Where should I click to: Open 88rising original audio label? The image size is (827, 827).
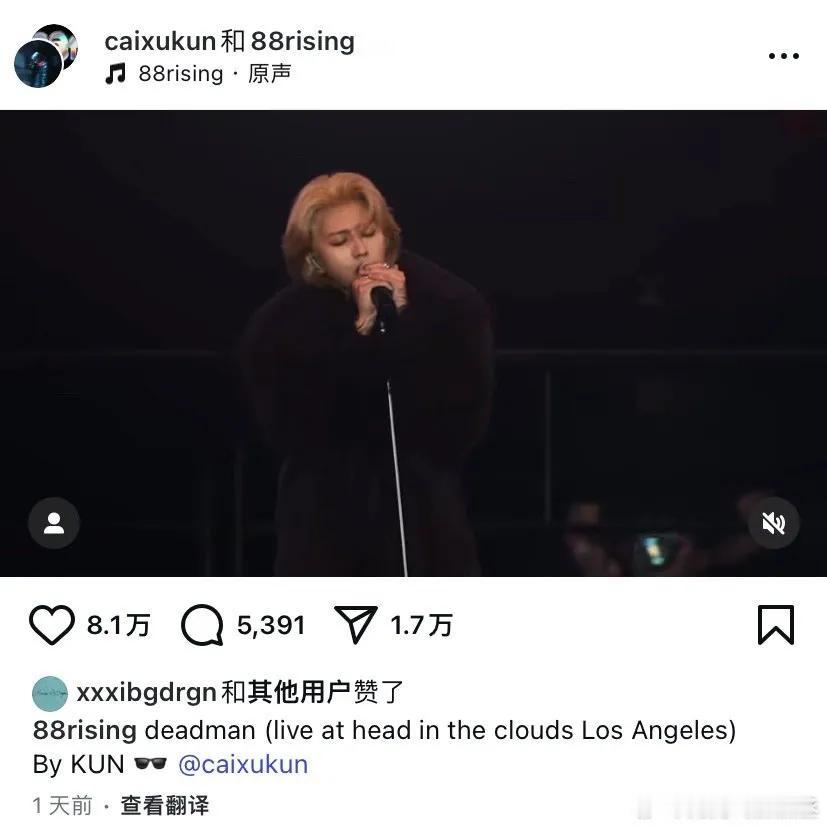[215, 74]
